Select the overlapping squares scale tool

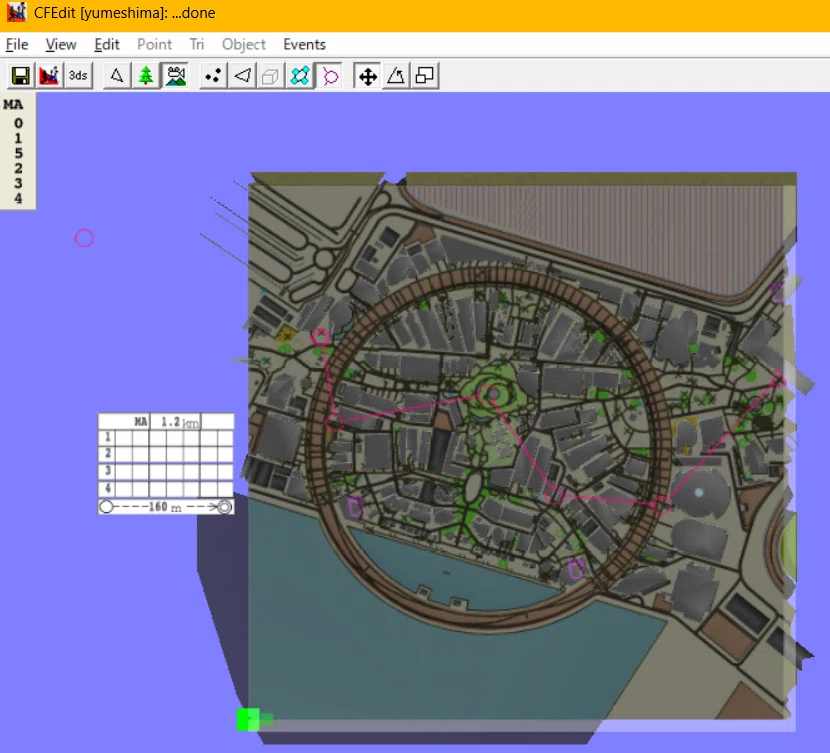[425, 76]
